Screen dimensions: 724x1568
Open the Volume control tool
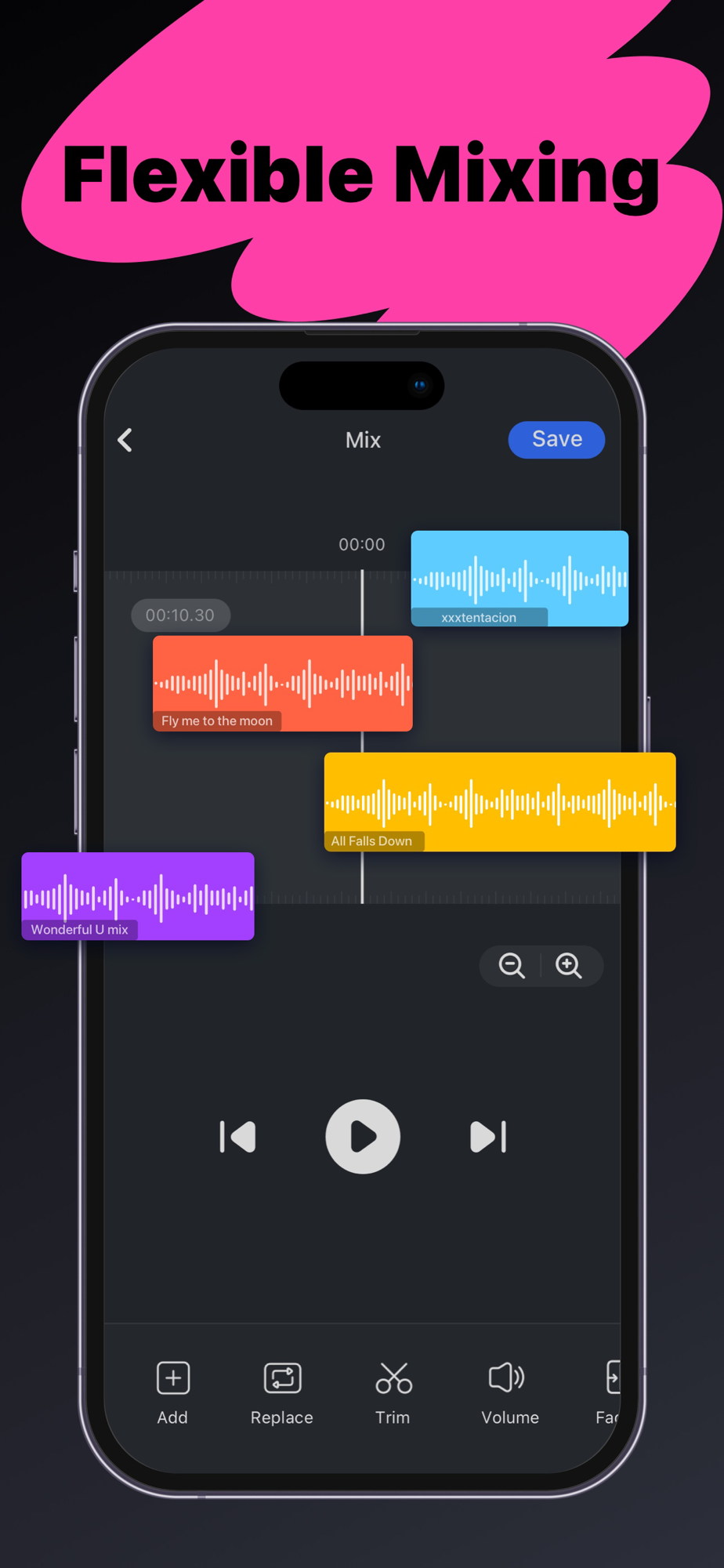pos(510,1394)
